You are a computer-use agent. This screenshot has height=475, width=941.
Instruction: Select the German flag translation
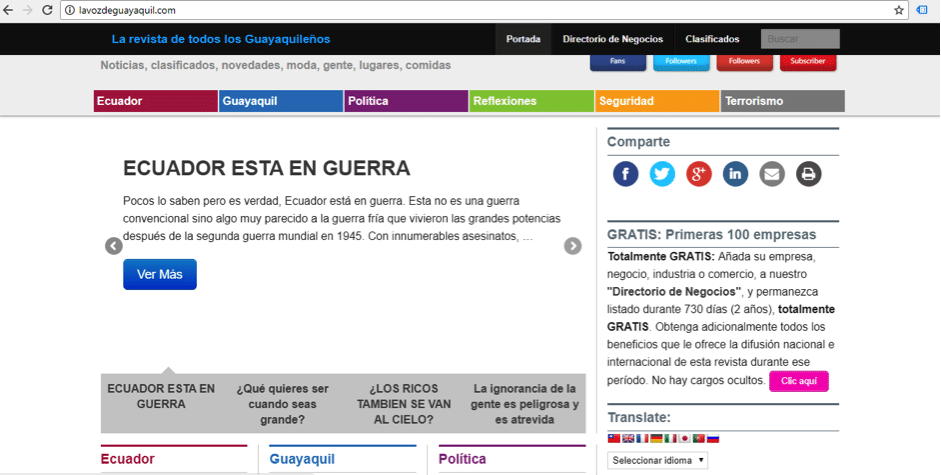[656, 438]
